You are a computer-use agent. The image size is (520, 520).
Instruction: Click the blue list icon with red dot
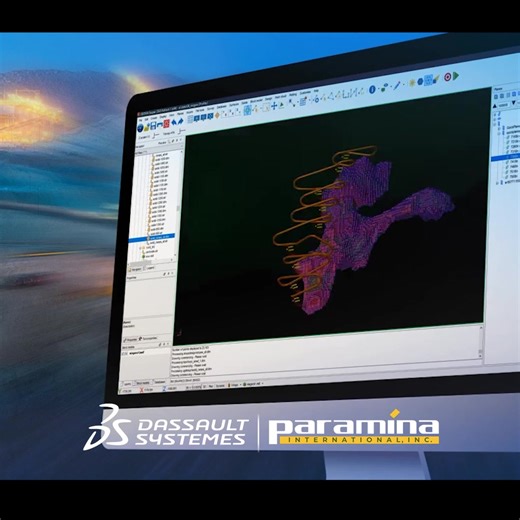tap(303, 101)
